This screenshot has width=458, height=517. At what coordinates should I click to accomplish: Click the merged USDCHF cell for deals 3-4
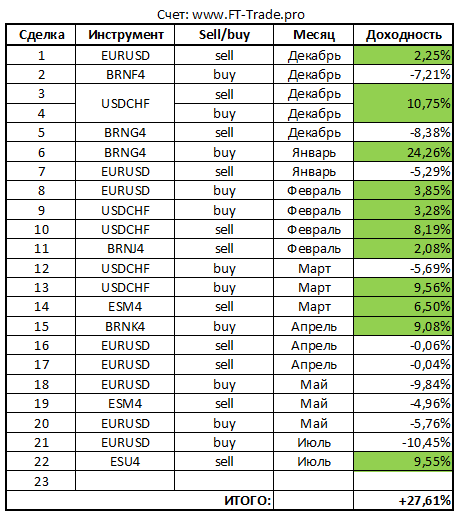125,103
